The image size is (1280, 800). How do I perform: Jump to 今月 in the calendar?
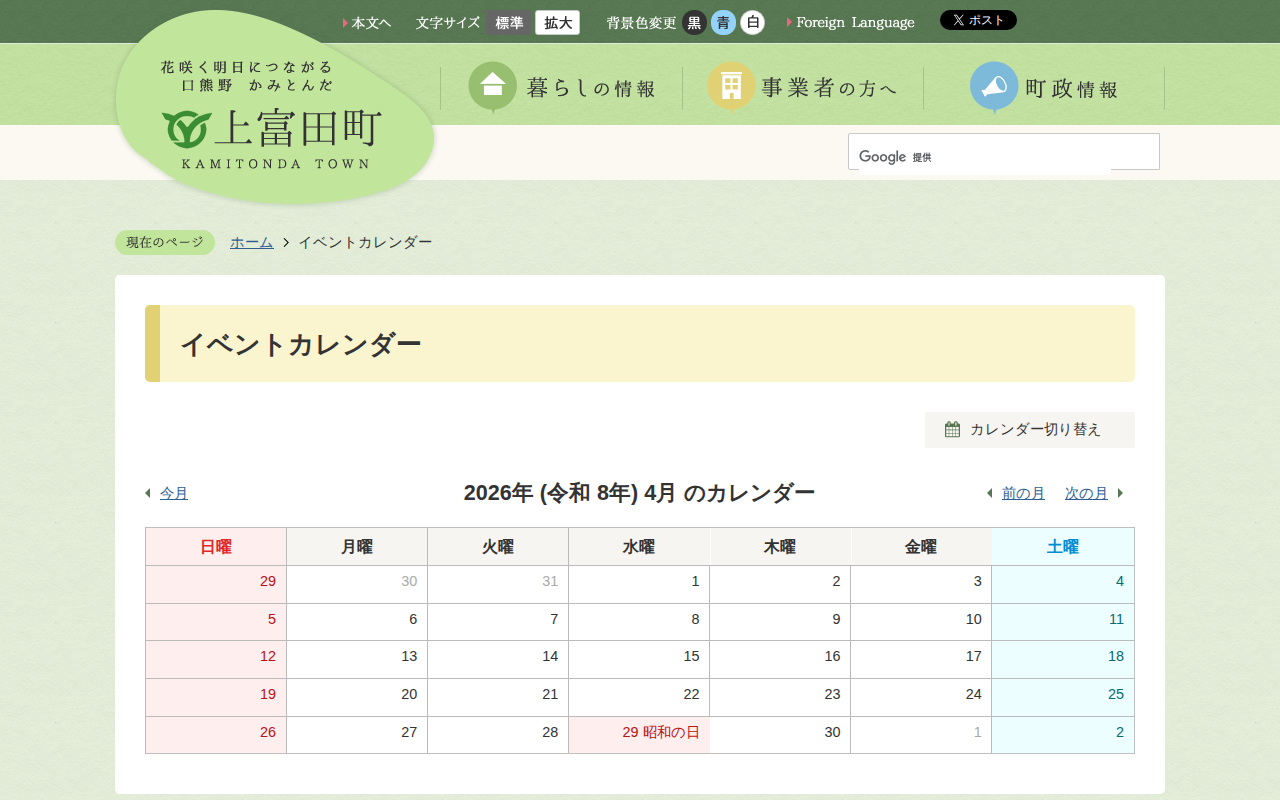[174, 493]
